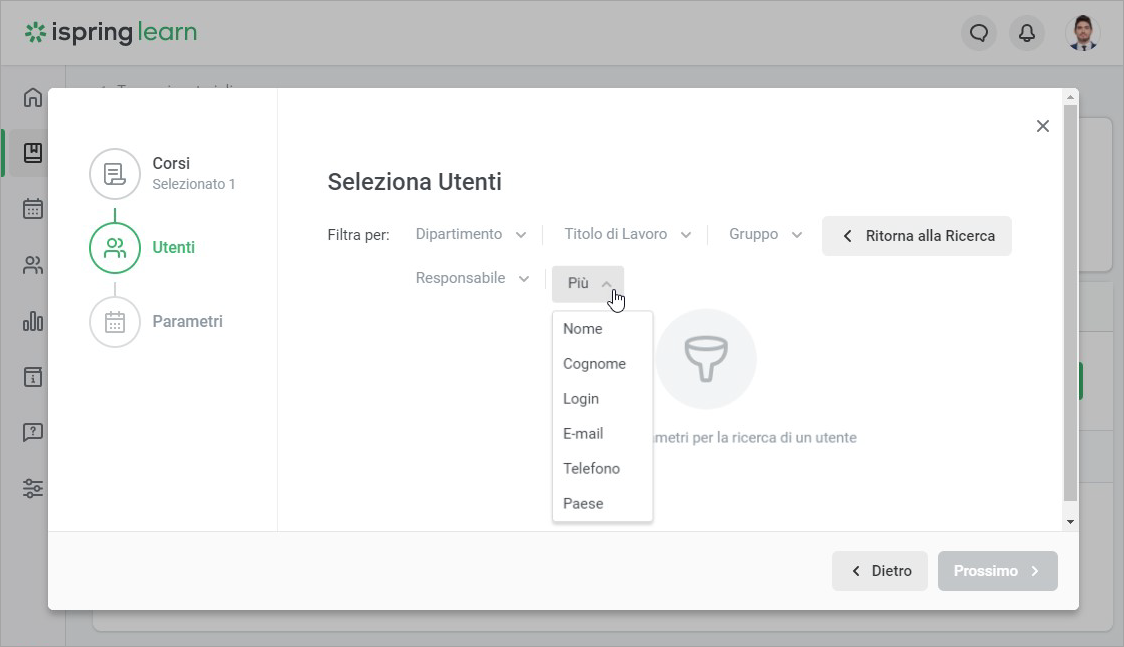Click the Ritorna alla Ricerca button
This screenshot has width=1124, height=647.
[x=917, y=236]
